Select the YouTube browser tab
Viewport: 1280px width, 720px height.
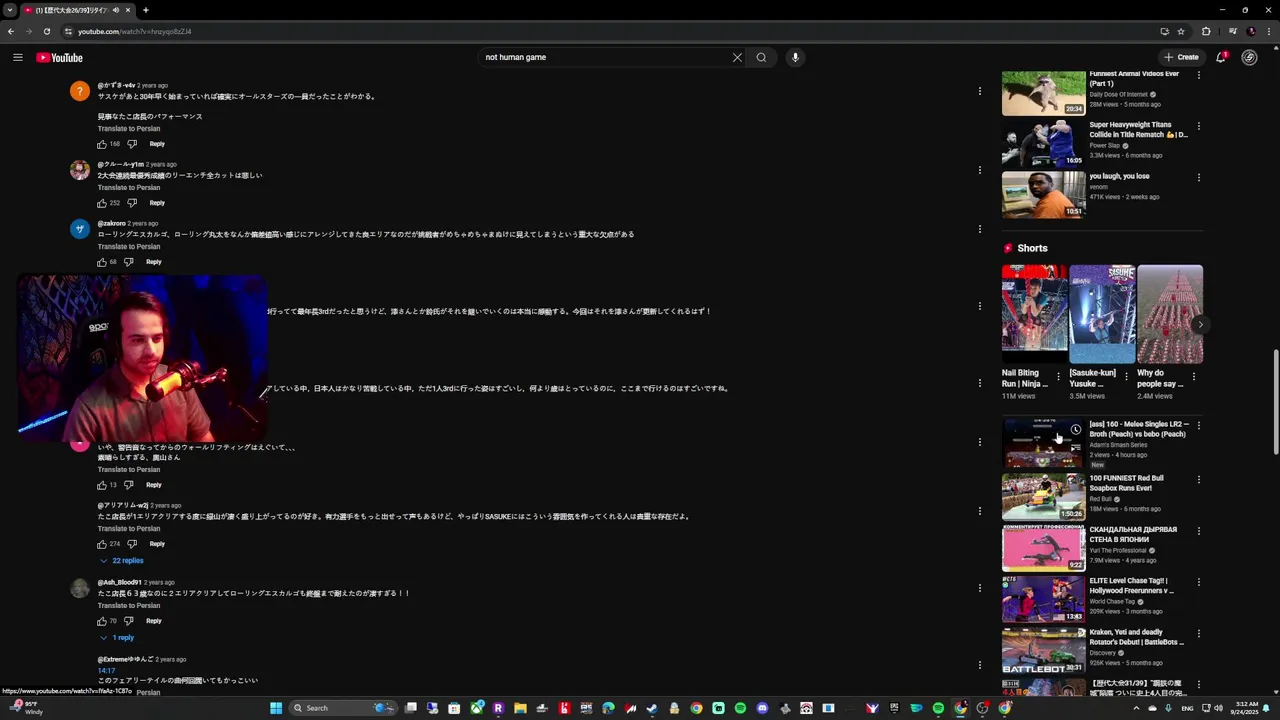[79, 10]
